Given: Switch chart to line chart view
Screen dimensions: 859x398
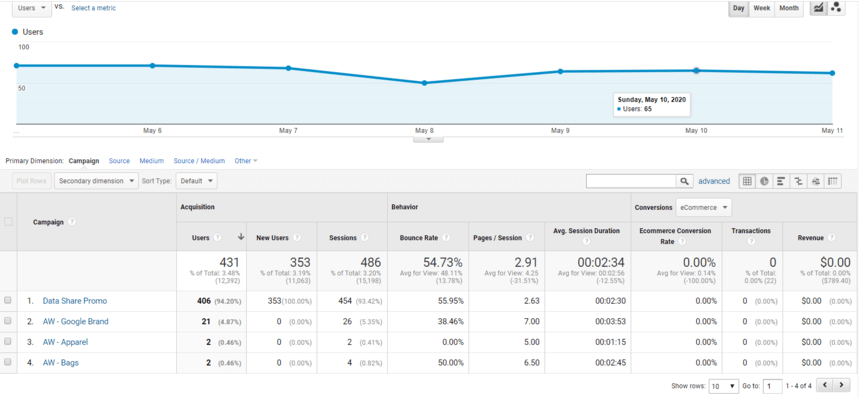Looking at the screenshot, I should click(818, 8).
